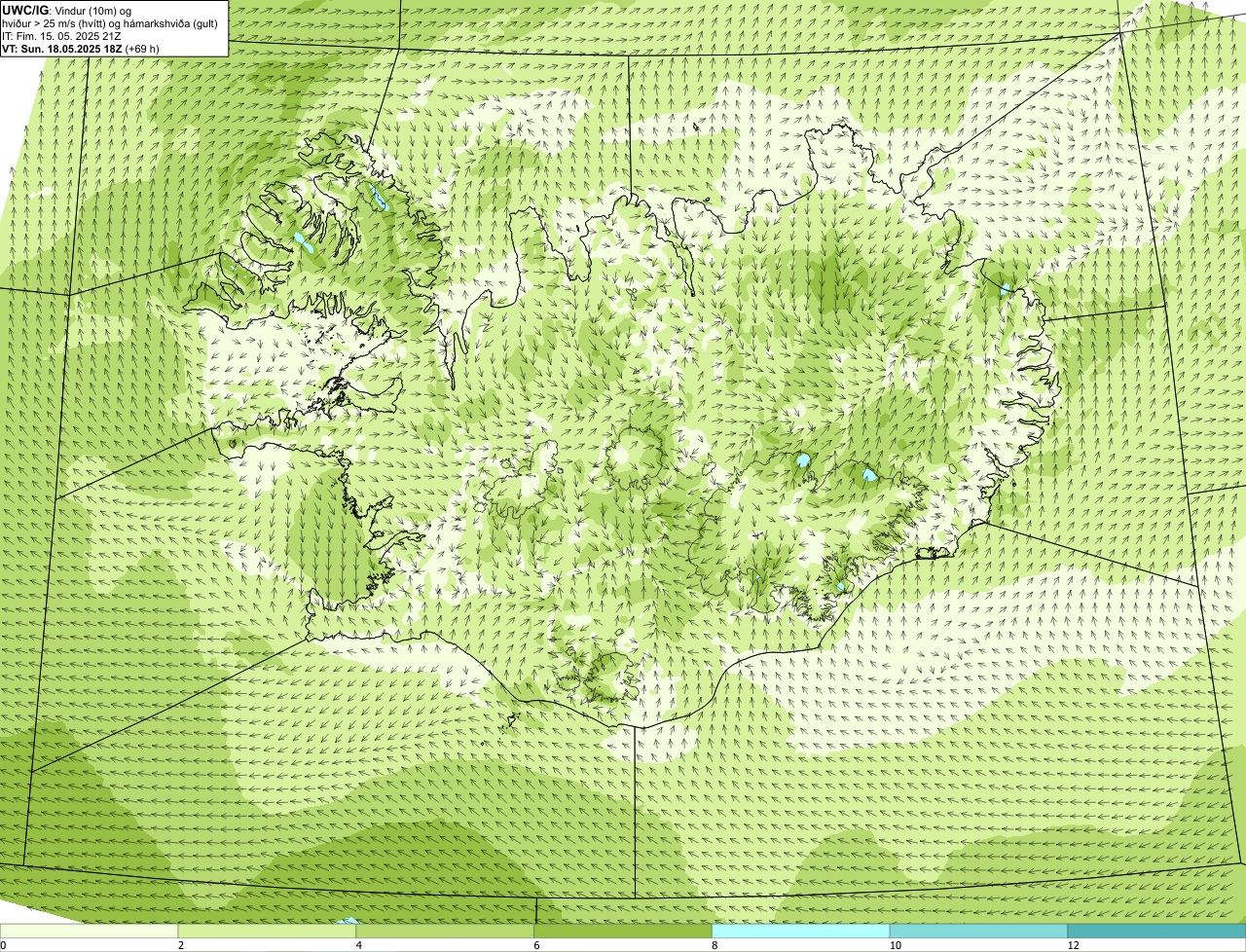
Task: Click the legend scale label "12"
Action: pyautogui.click(x=1072, y=945)
